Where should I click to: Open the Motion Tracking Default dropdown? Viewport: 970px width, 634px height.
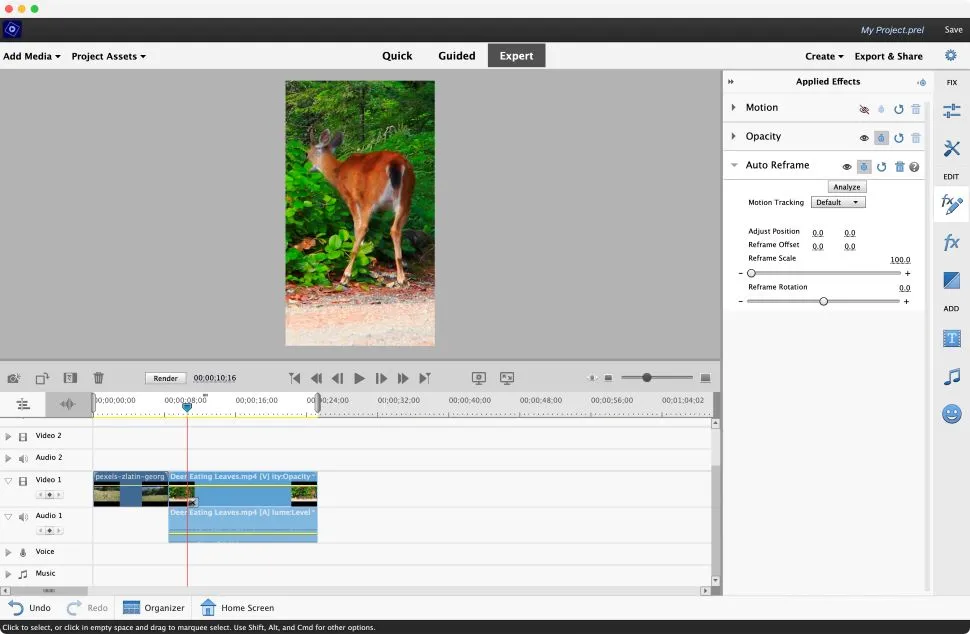(x=838, y=202)
